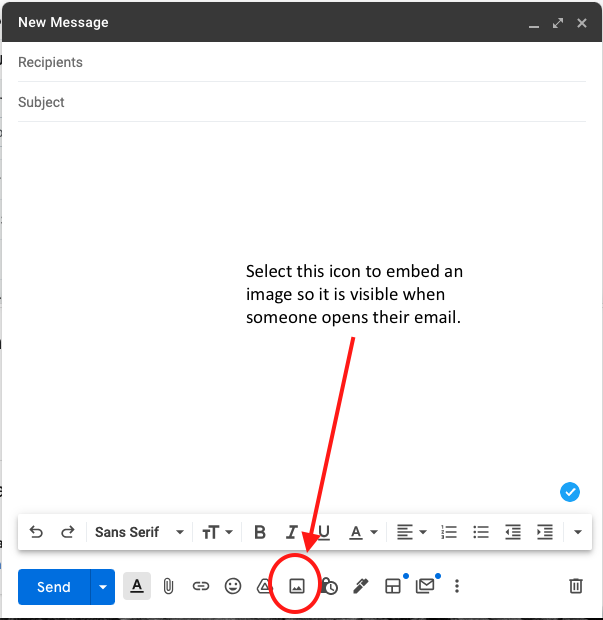Open the text alignment dropdown
Image resolution: width=603 pixels, height=620 pixels.
411,532
